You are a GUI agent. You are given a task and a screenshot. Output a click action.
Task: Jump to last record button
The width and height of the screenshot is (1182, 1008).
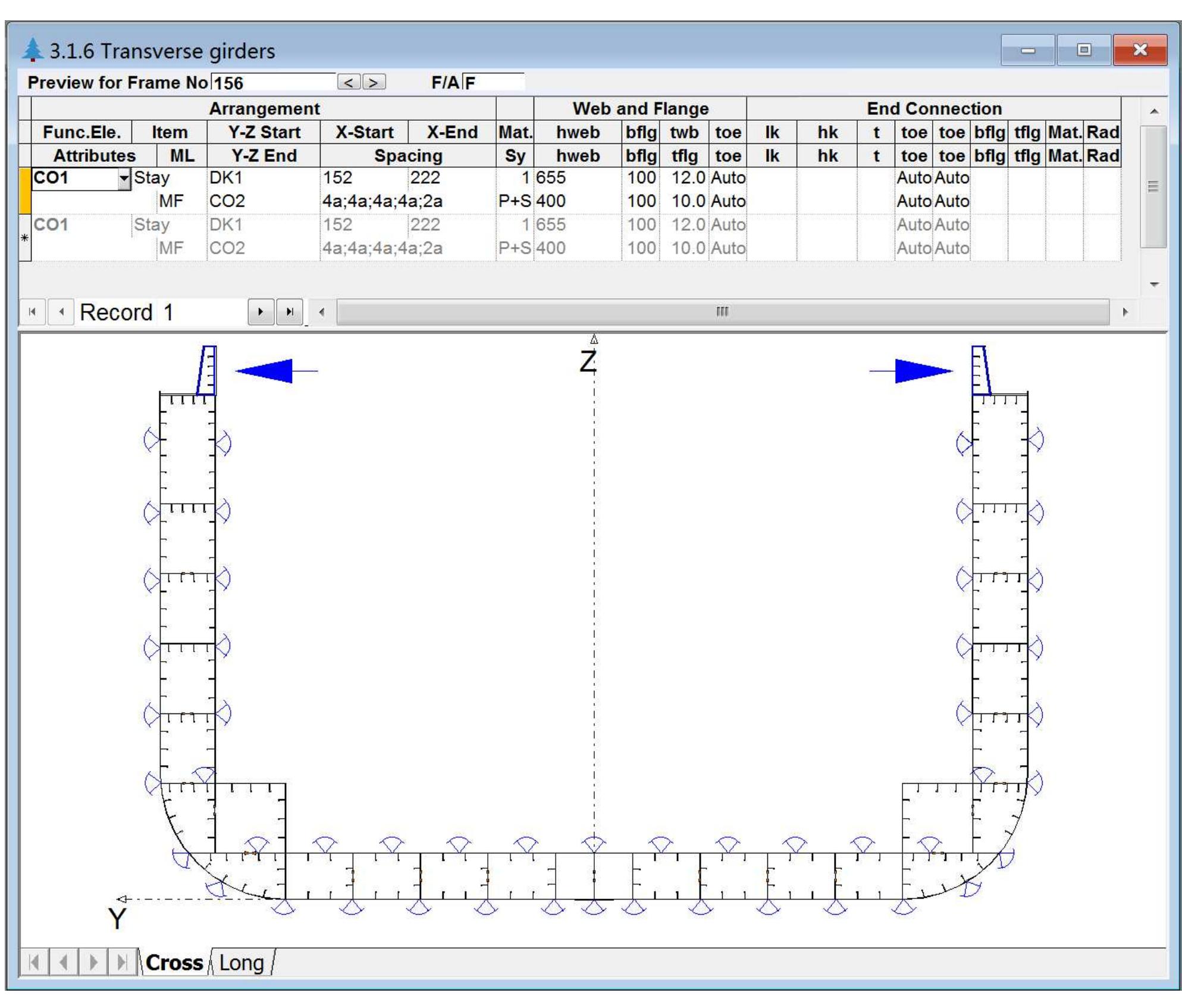point(290,312)
